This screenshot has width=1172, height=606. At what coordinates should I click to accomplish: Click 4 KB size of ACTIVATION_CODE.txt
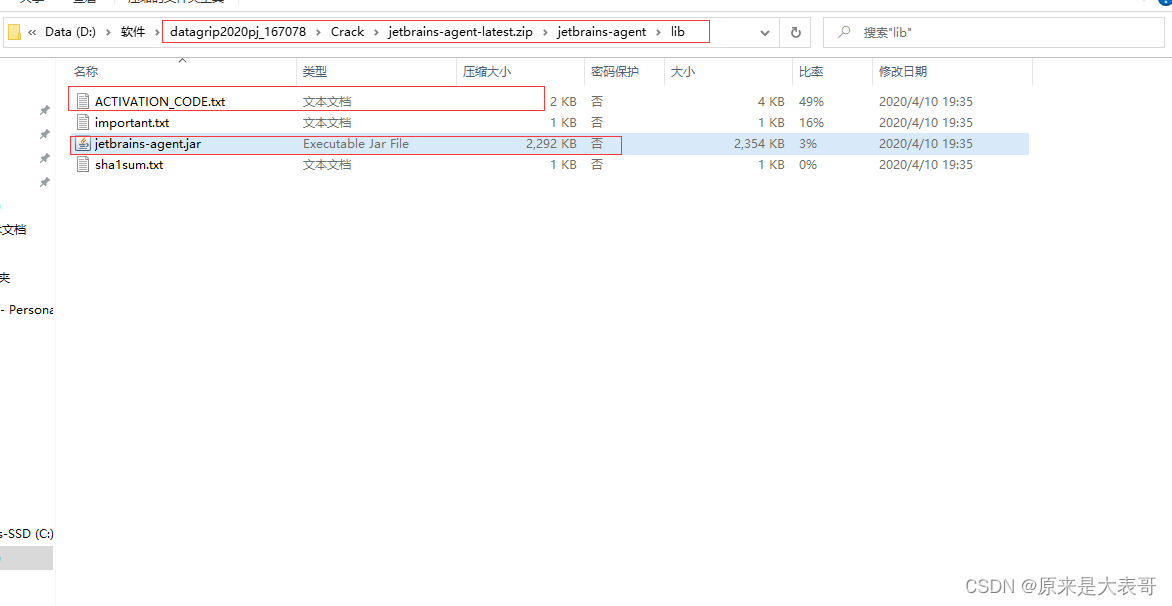click(771, 102)
